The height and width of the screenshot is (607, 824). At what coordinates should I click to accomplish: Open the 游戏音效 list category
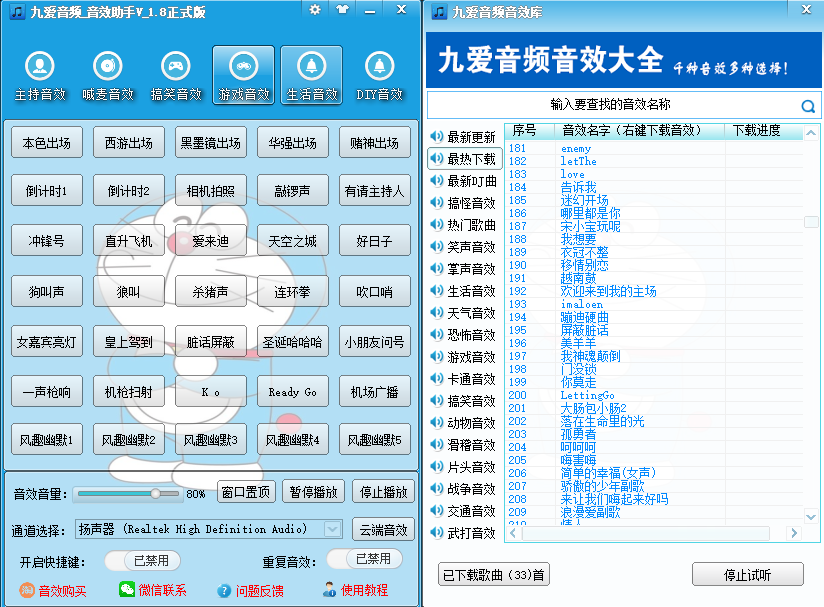(465, 357)
